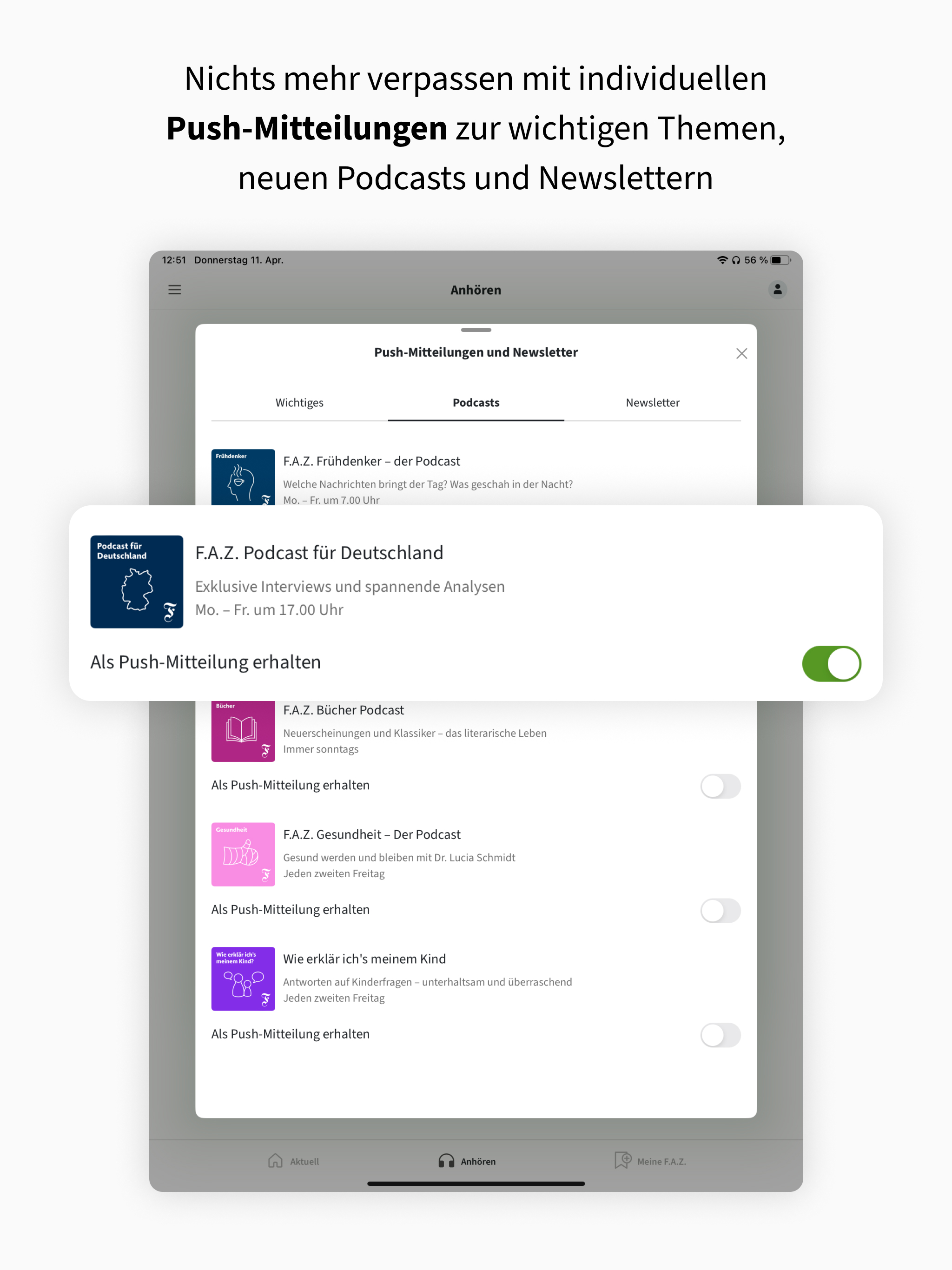Switch to the Wichtiges tab

click(x=299, y=403)
